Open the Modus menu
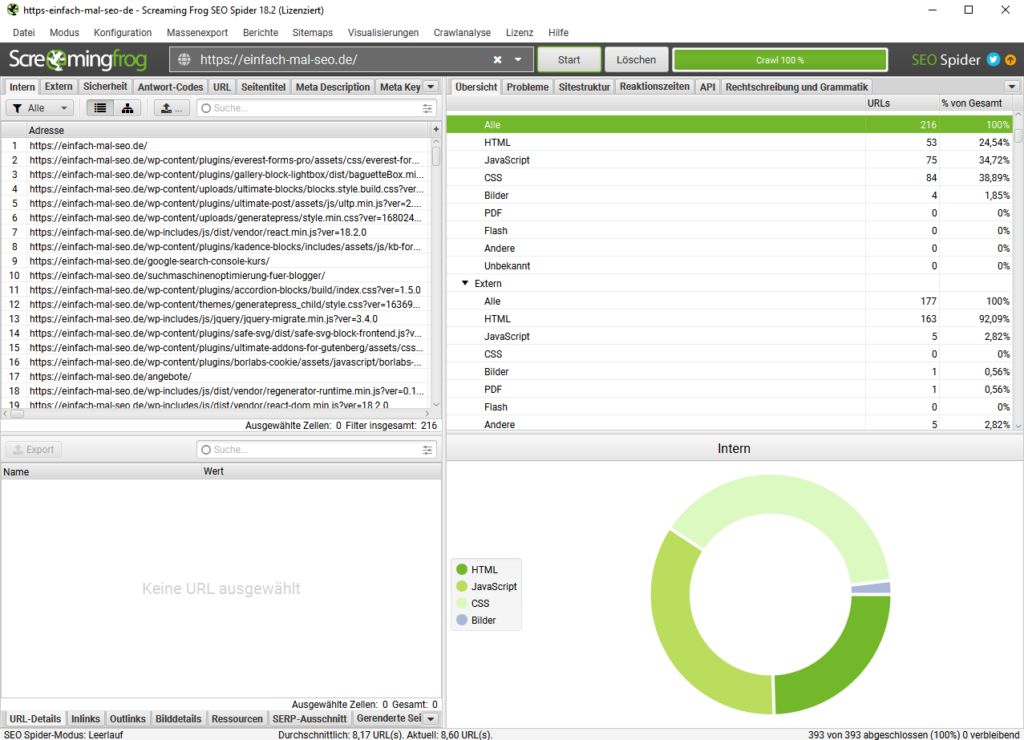1024x740 pixels. point(64,33)
